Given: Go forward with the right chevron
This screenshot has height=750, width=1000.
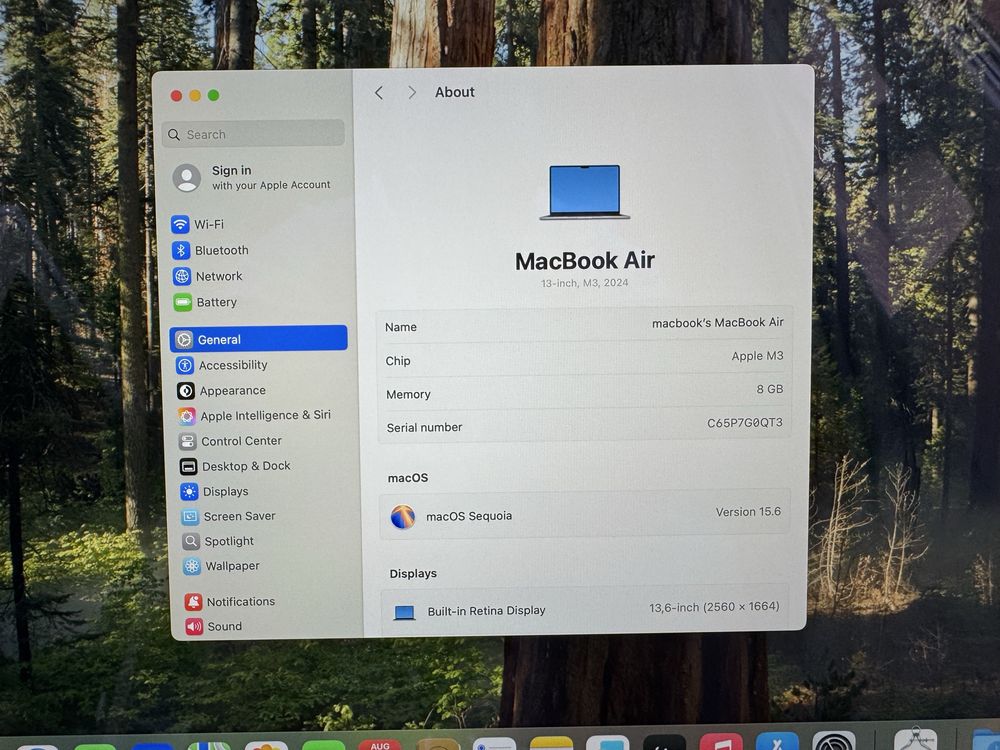Looking at the screenshot, I should [411, 93].
